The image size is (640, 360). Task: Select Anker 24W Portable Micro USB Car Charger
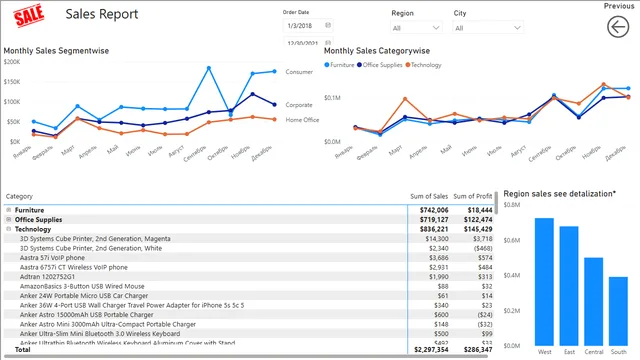[x=248, y=296]
